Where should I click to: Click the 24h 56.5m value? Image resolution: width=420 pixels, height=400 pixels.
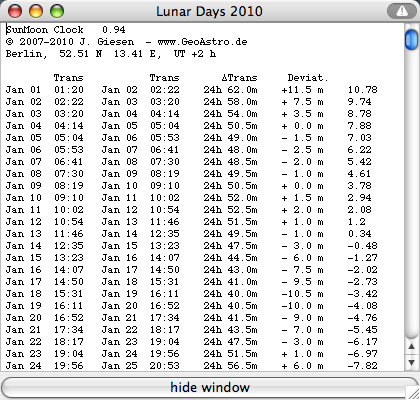(230, 366)
